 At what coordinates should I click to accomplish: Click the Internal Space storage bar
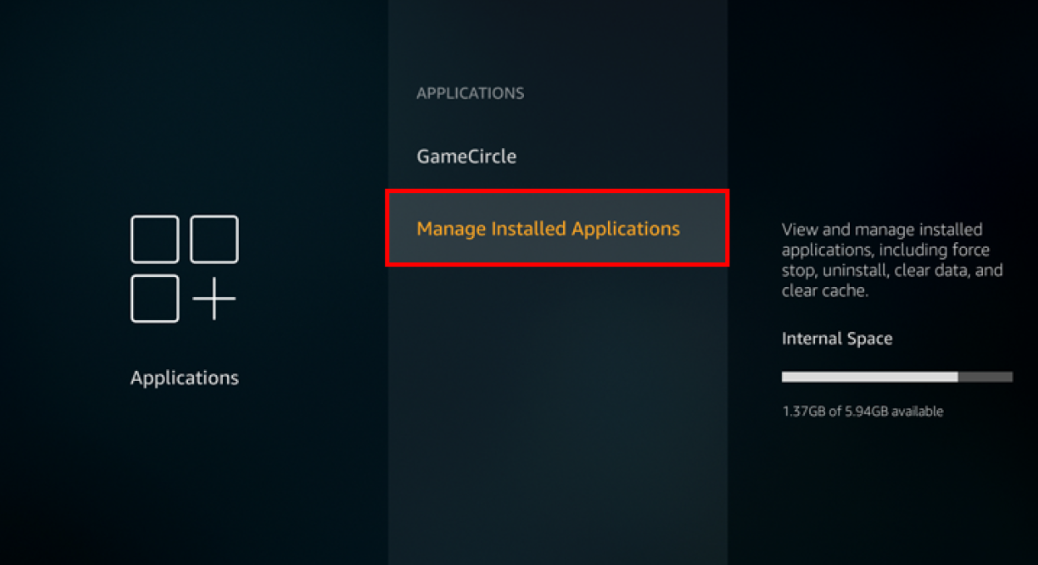pos(897,377)
